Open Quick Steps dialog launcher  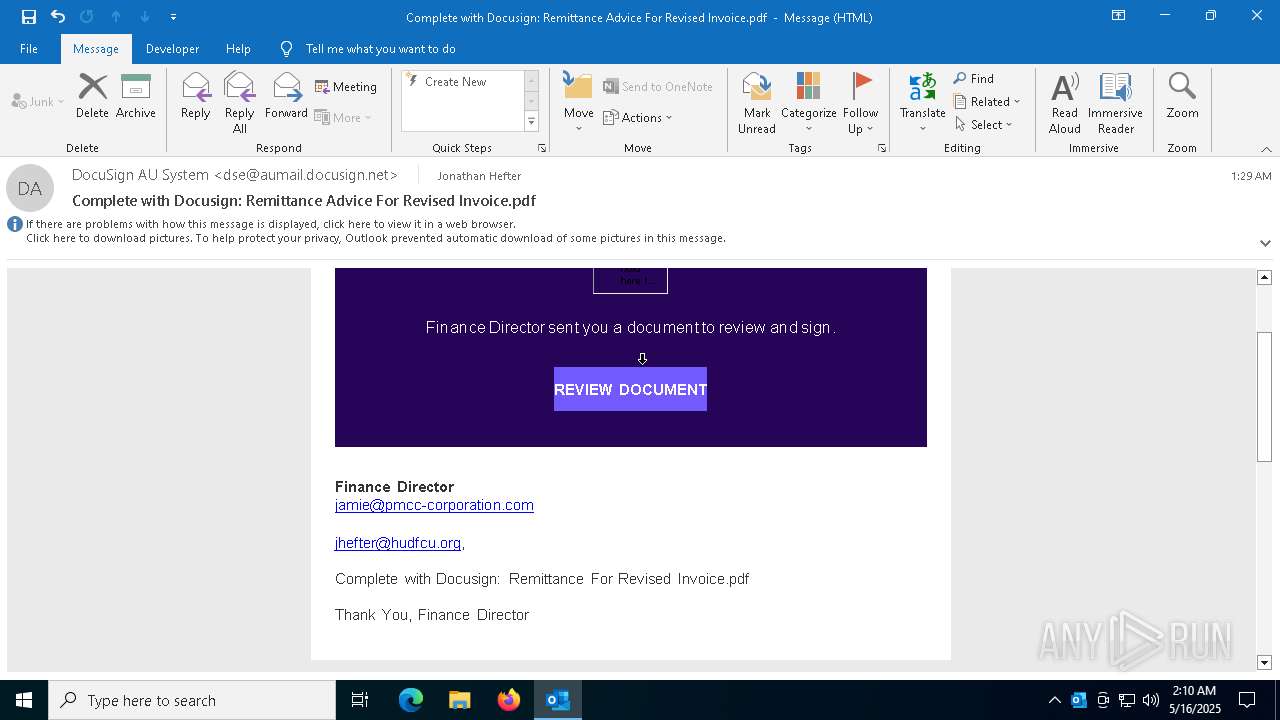coord(542,148)
